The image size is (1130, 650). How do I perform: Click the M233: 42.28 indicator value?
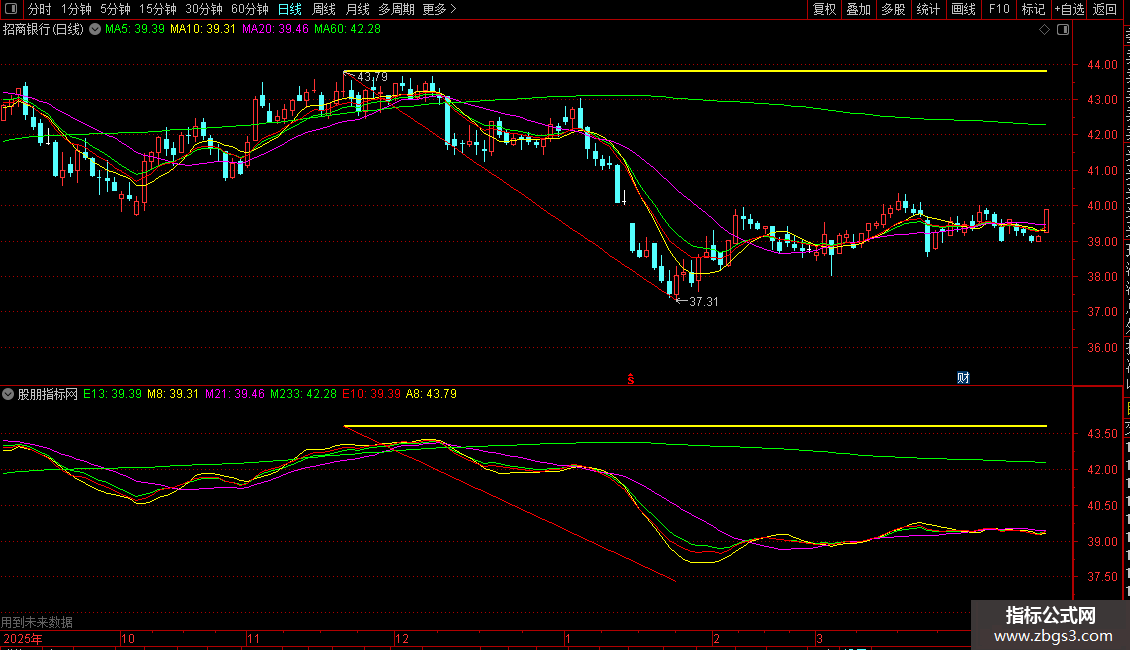303,394
